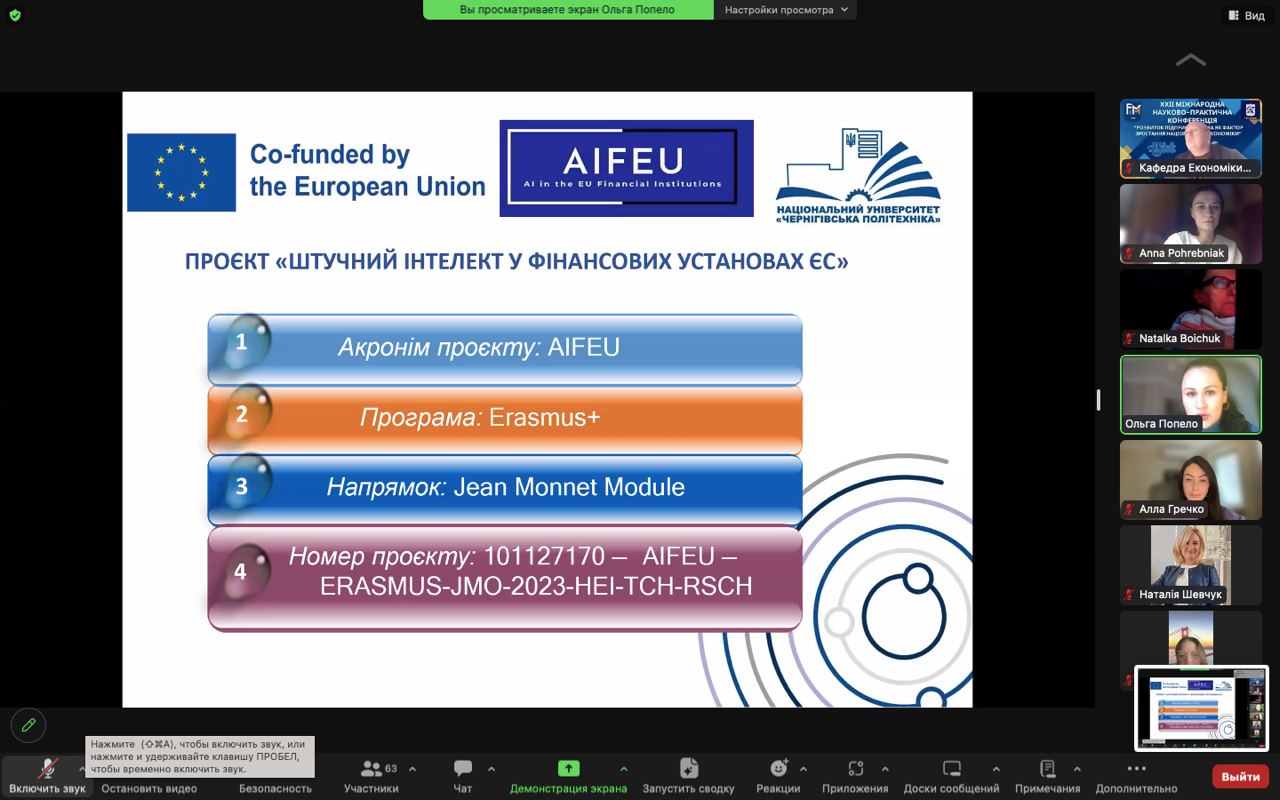
Task: Open the Участники participants panel
Action: [372, 769]
